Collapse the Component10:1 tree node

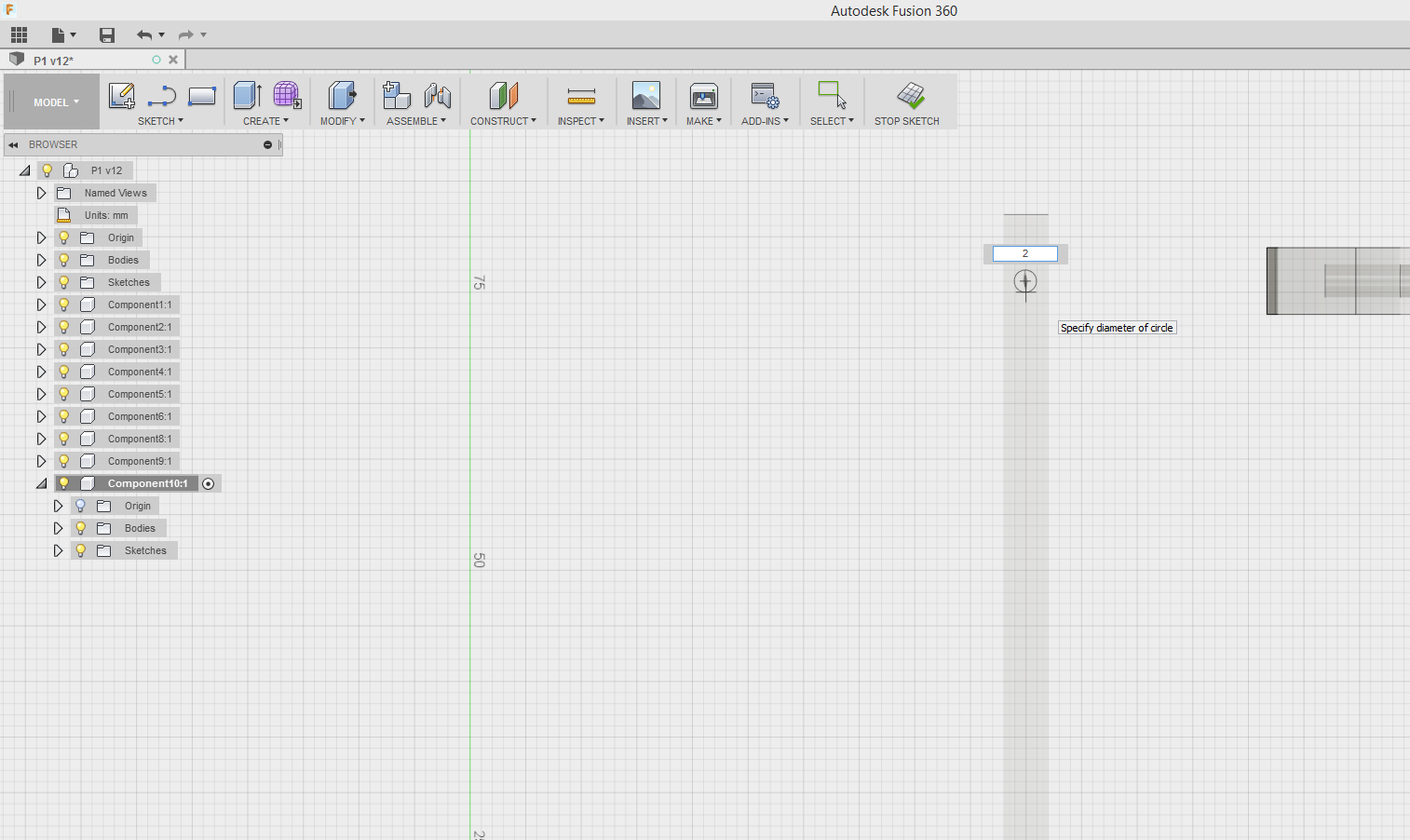(41, 483)
